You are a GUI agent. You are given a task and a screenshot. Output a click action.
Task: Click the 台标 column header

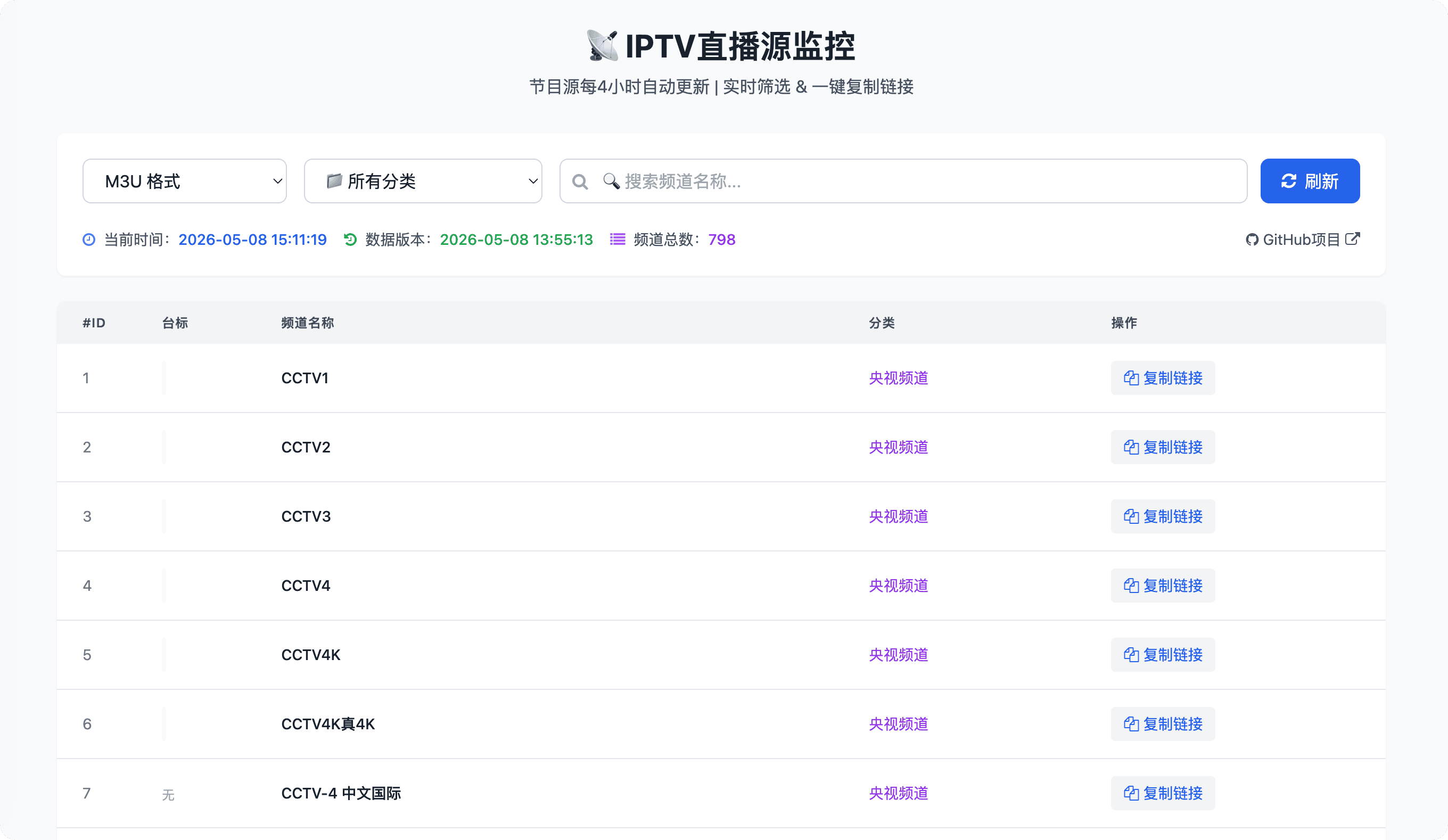click(x=175, y=323)
